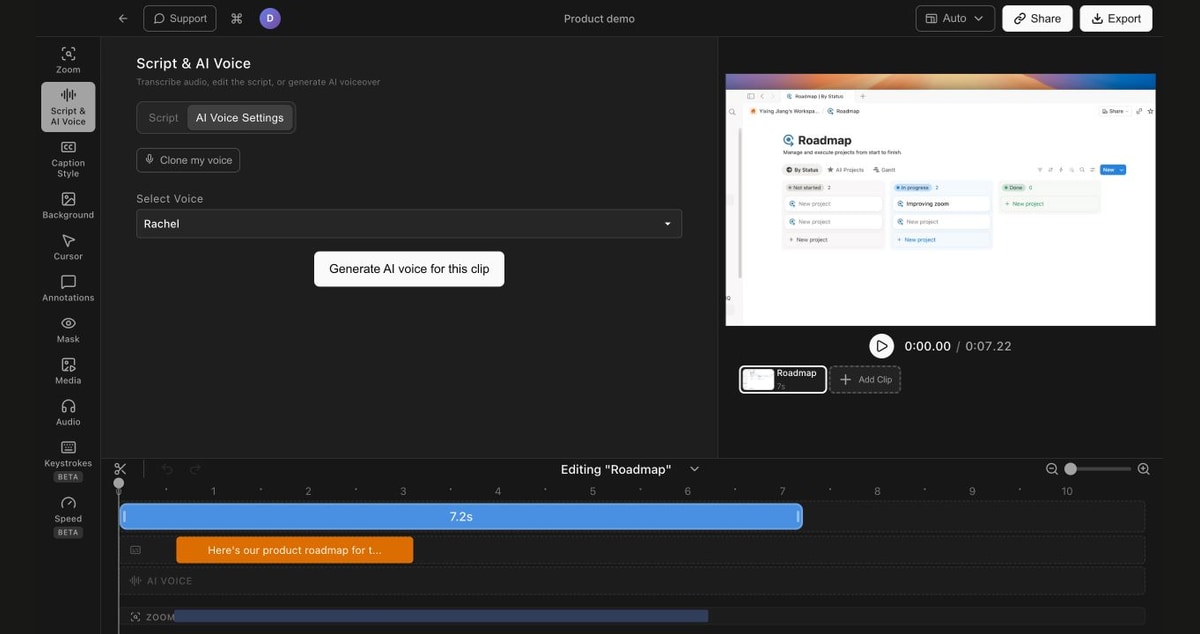The width and height of the screenshot is (1200, 634).
Task: Click the Export button
Action: (x=1116, y=18)
